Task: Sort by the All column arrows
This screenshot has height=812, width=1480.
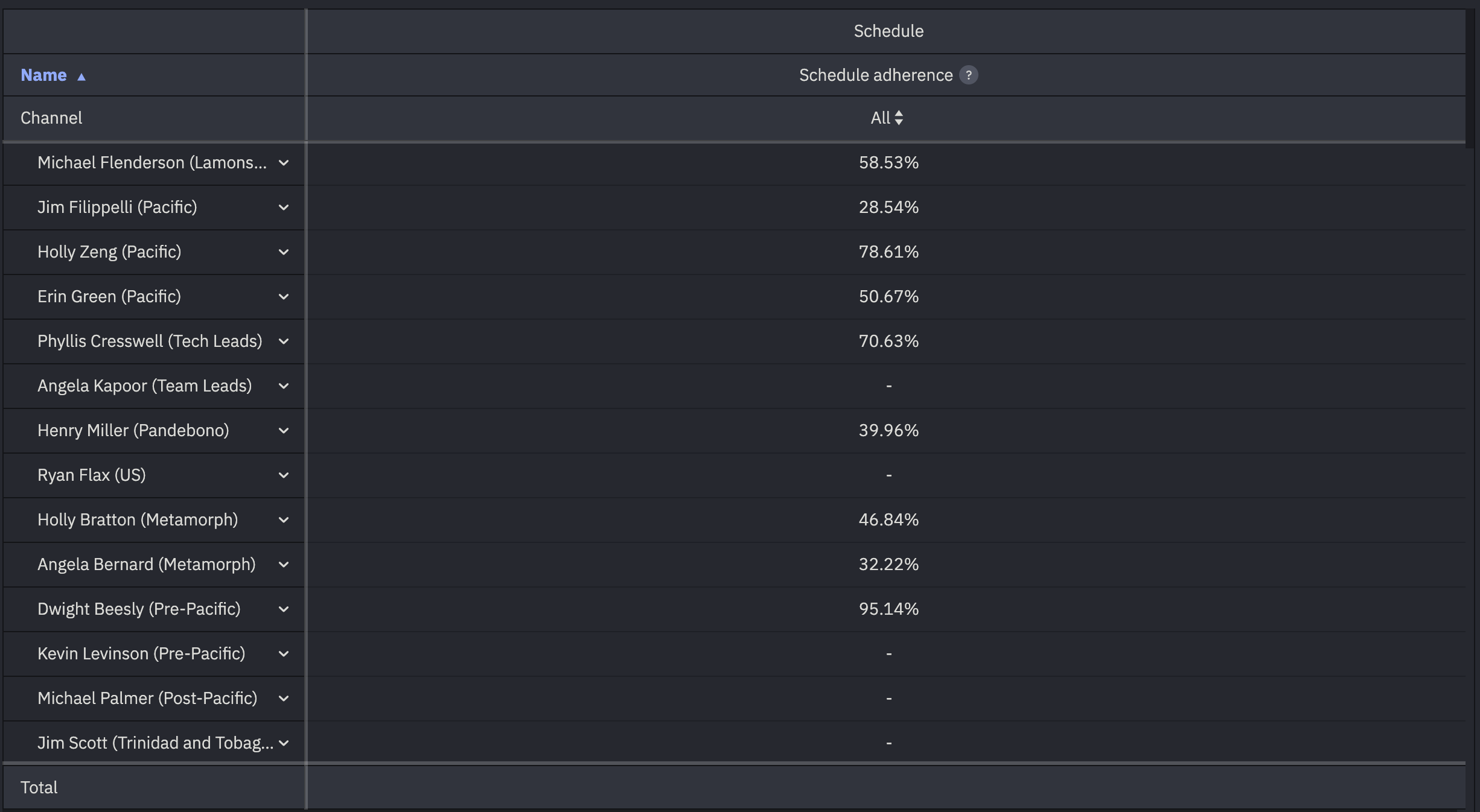Action: (x=899, y=118)
